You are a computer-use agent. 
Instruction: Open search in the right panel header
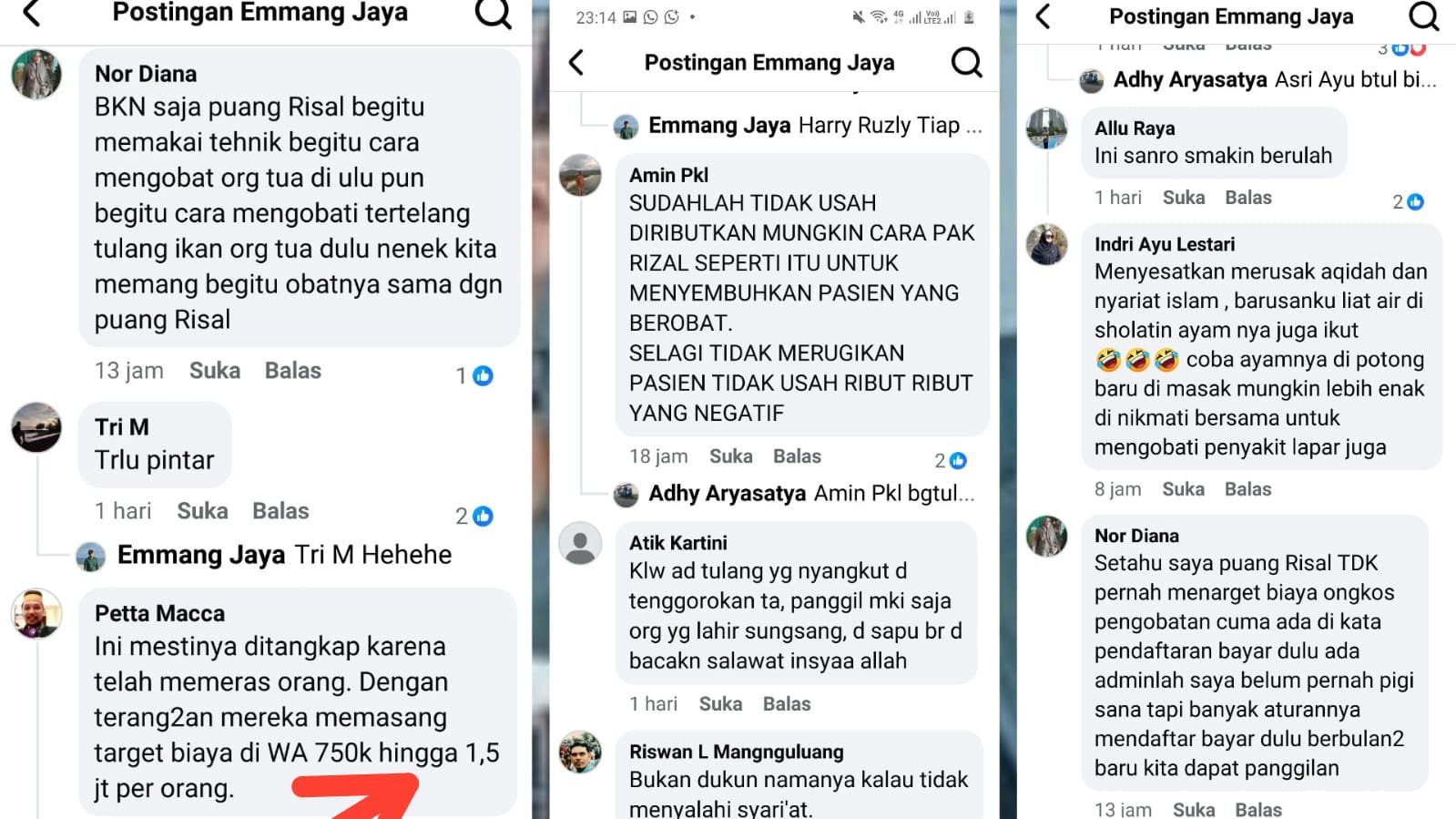pos(1423,15)
